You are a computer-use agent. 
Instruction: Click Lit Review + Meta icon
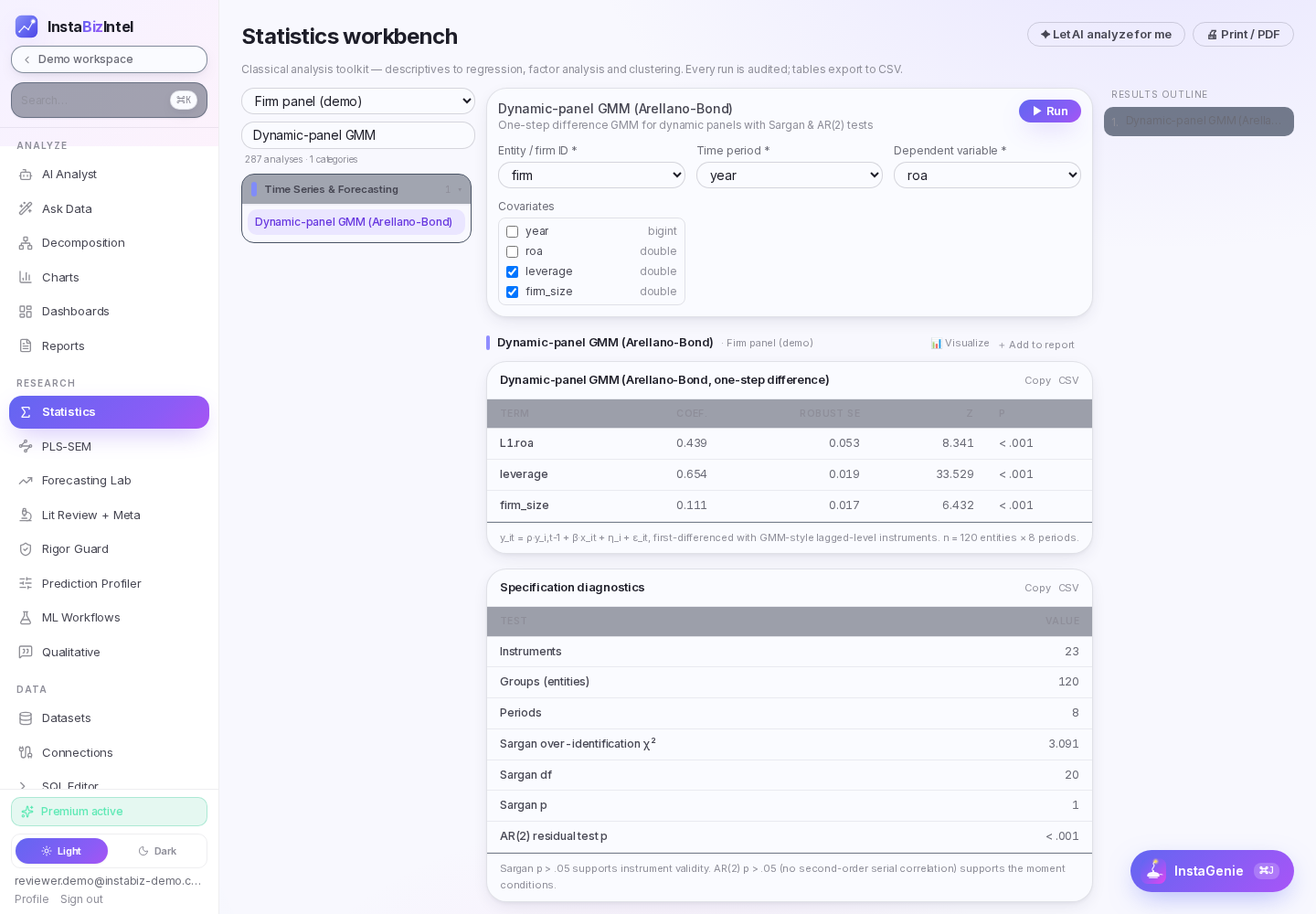pos(26,515)
